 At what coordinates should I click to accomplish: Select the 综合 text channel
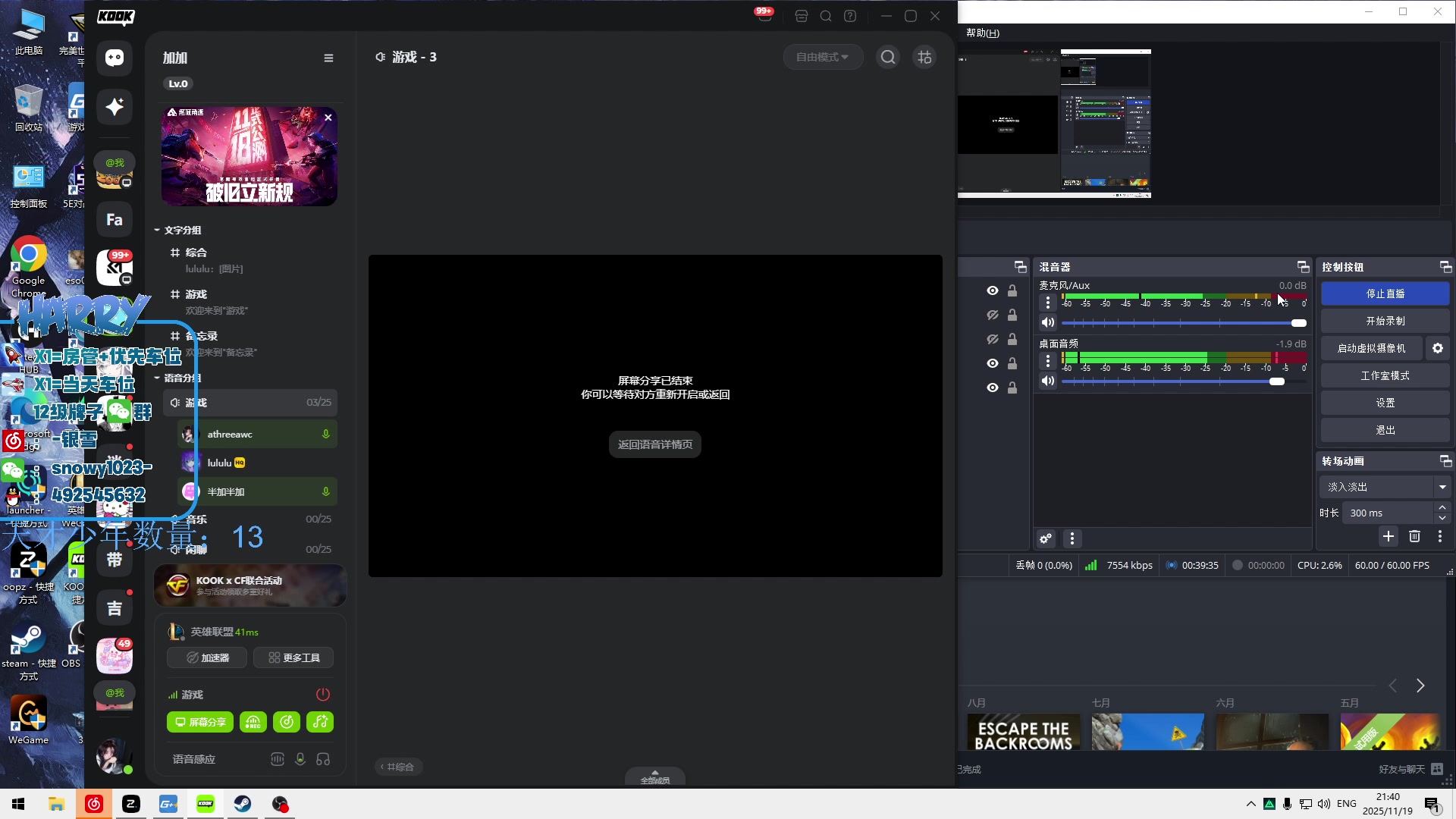pyautogui.click(x=196, y=253)
